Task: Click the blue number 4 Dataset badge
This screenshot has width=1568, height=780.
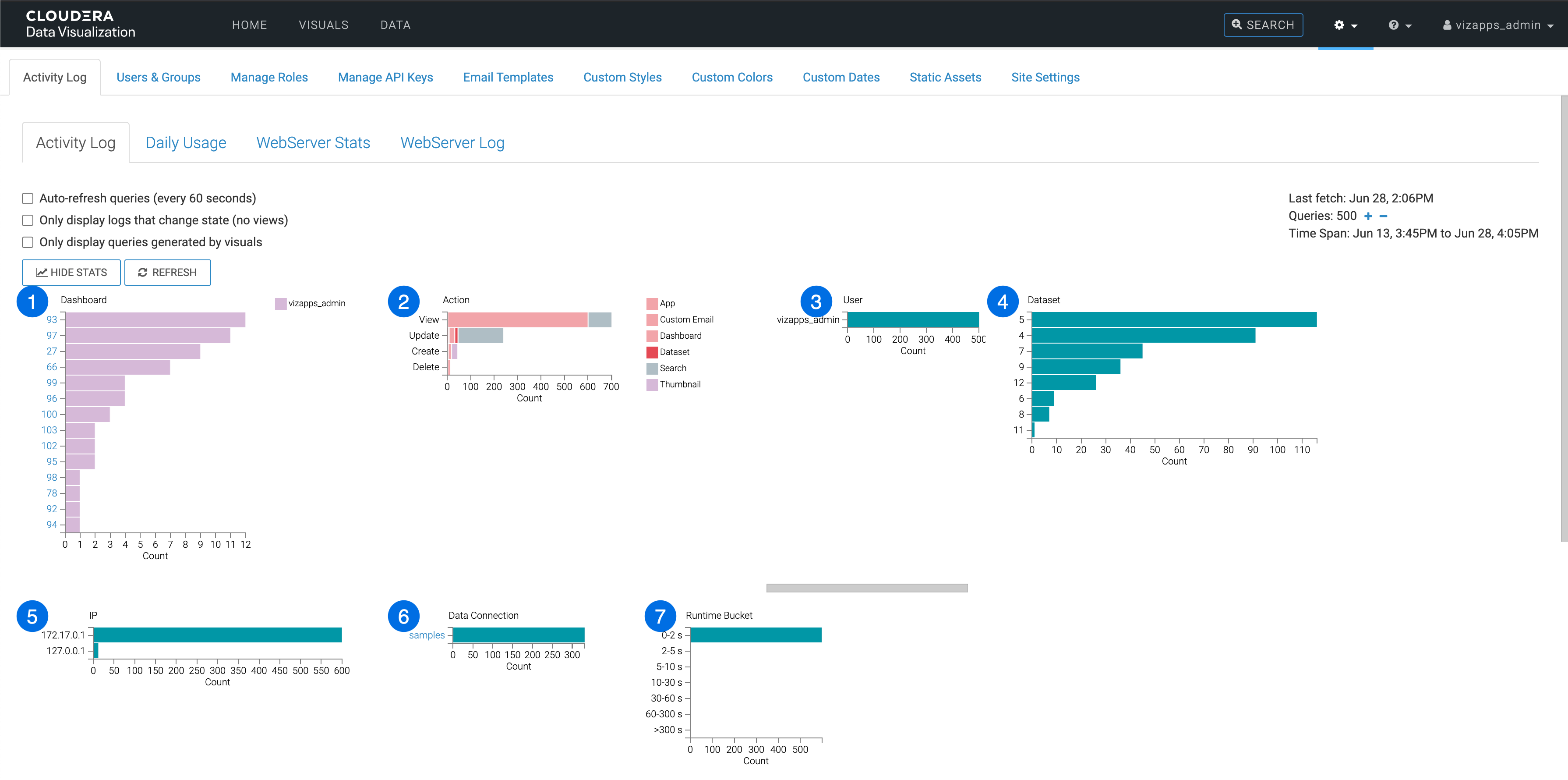Action: tap(1002, 301)
